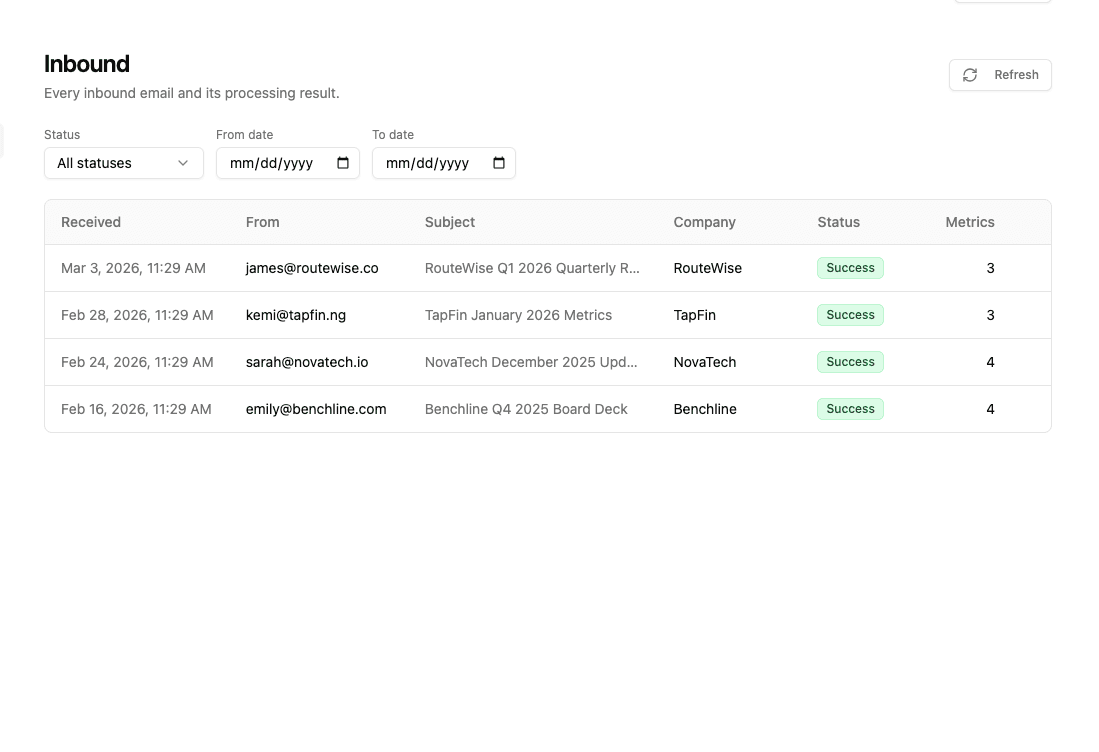
Task: Click the Company column header
Action: pos(704,222)
